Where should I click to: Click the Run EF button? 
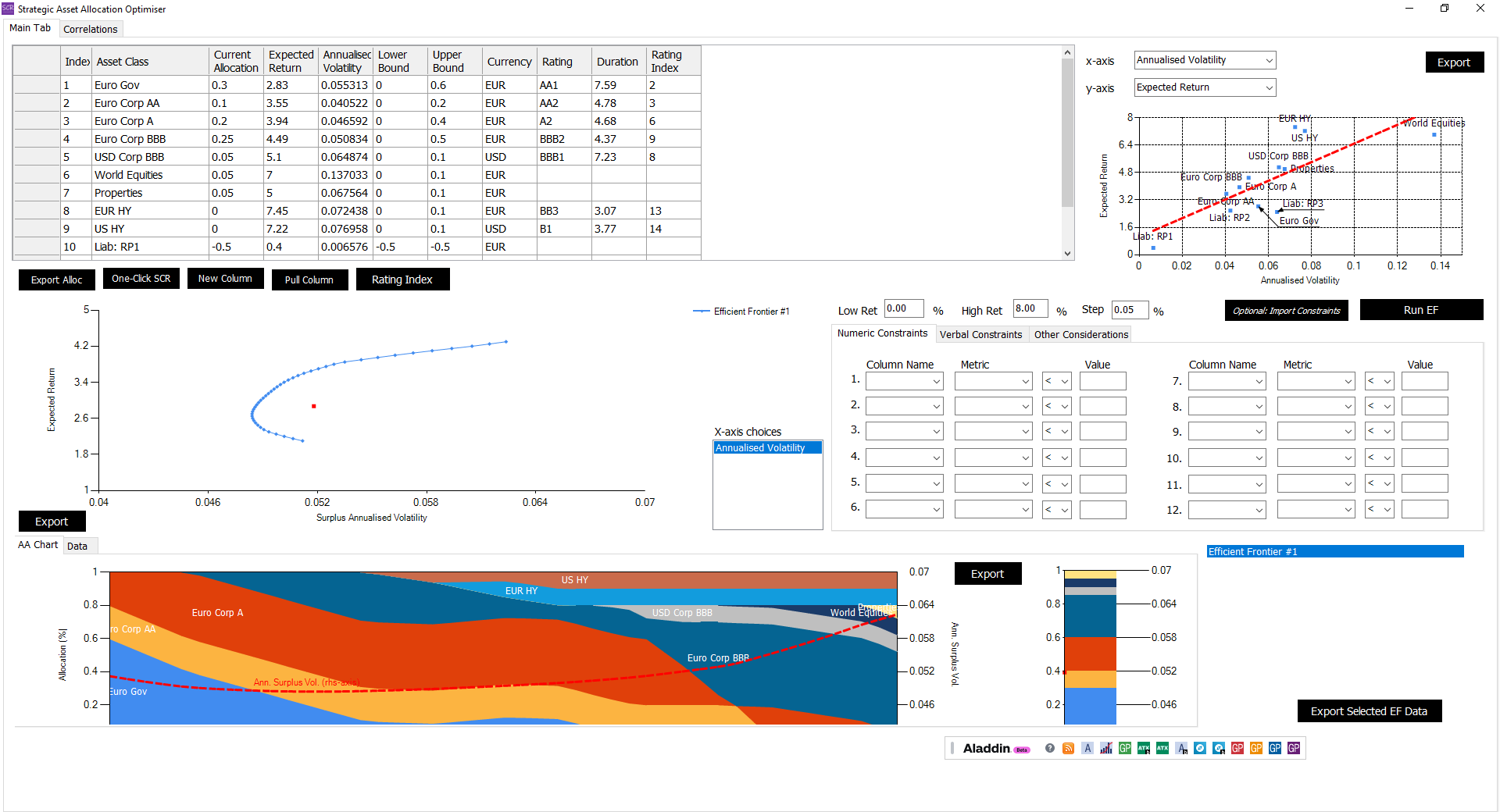1421,309
